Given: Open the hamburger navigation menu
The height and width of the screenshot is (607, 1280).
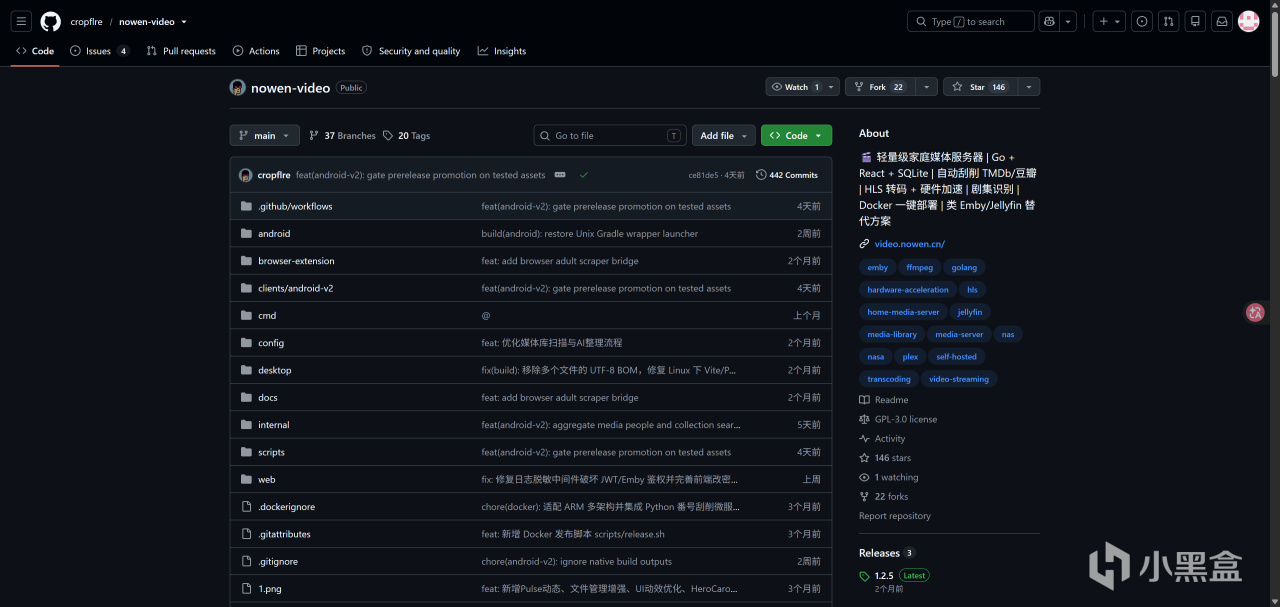Looking at the screenshot, I should coord(21,21).
